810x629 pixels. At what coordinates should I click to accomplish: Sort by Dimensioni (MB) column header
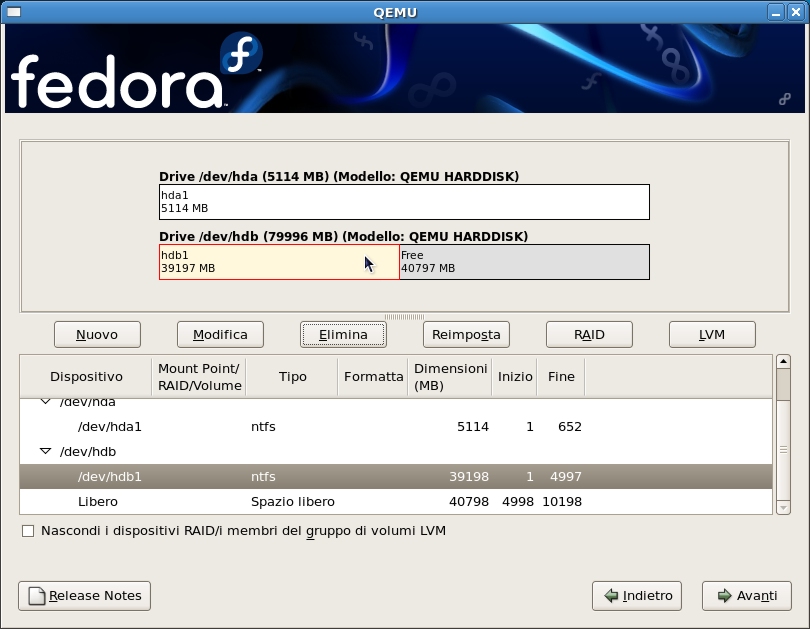click(450, 376)
